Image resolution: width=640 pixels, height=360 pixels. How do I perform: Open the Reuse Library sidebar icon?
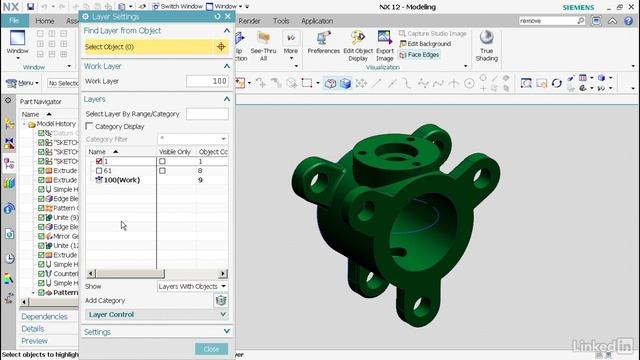(9, 183)
